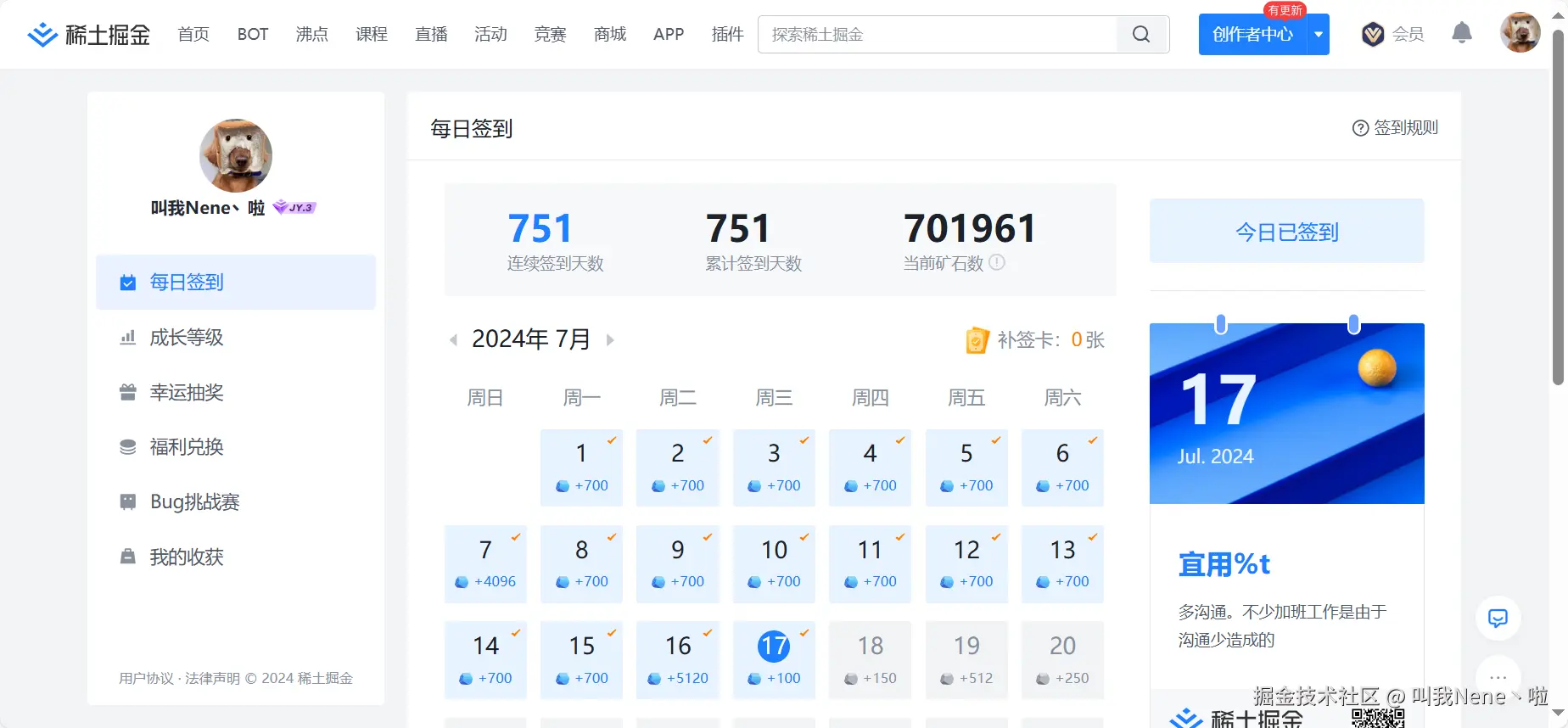Select July 1 calendar cell
The width and height of the screenshot is (1568, 728).
pyautogui.click(x=581, y=468)
